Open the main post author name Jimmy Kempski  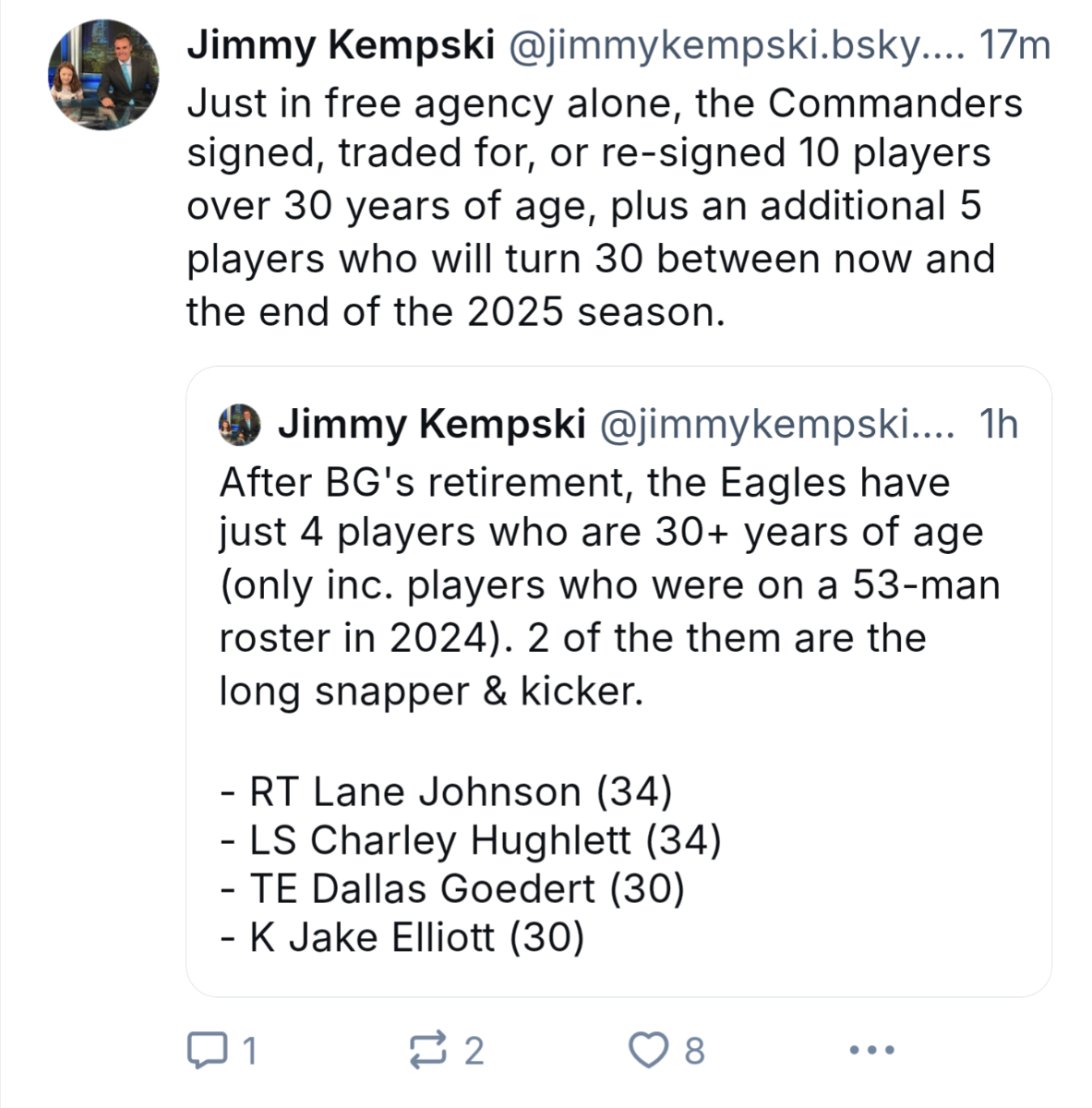pos(341,45)
